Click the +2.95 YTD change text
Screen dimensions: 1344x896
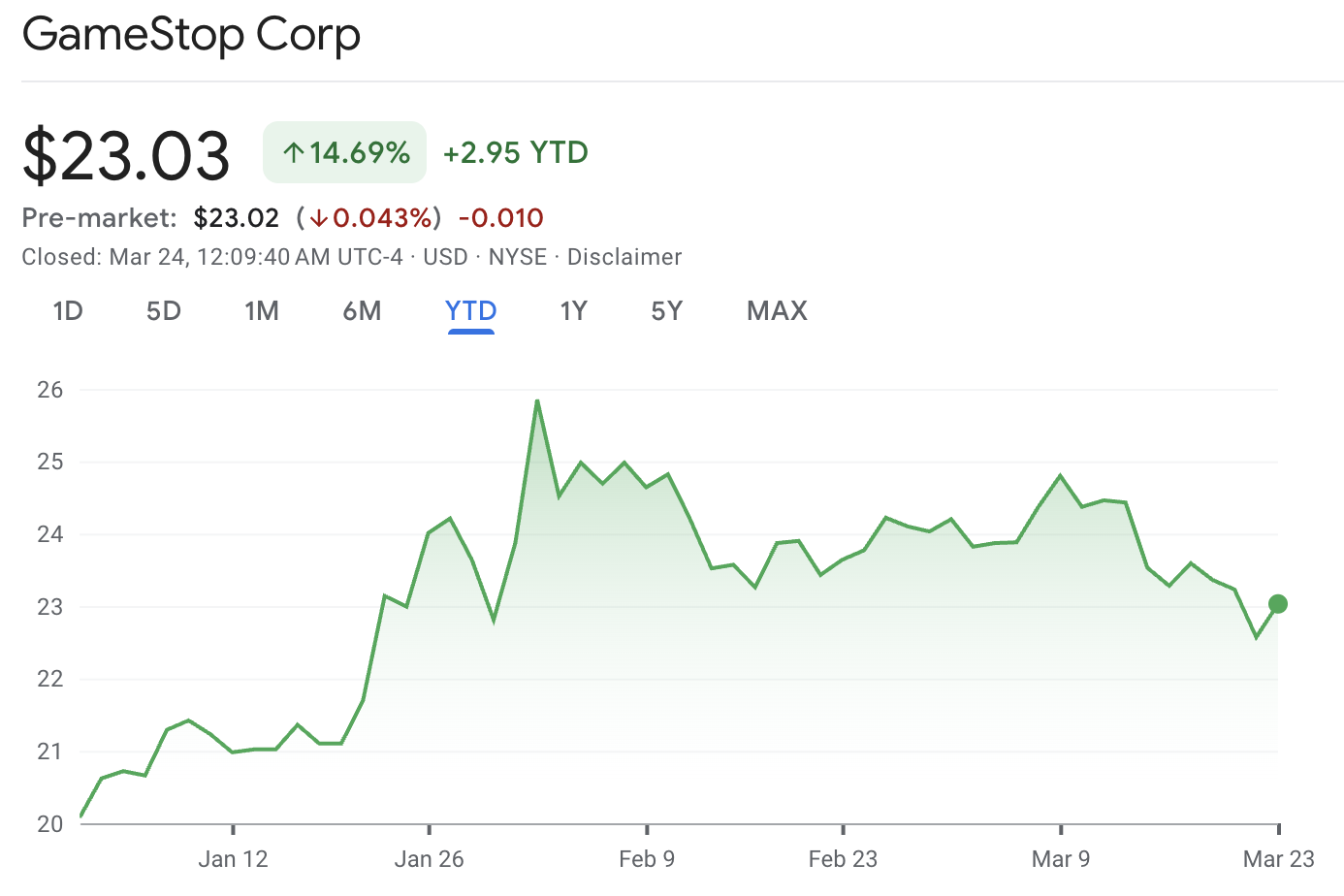click(x=516, y=153)
